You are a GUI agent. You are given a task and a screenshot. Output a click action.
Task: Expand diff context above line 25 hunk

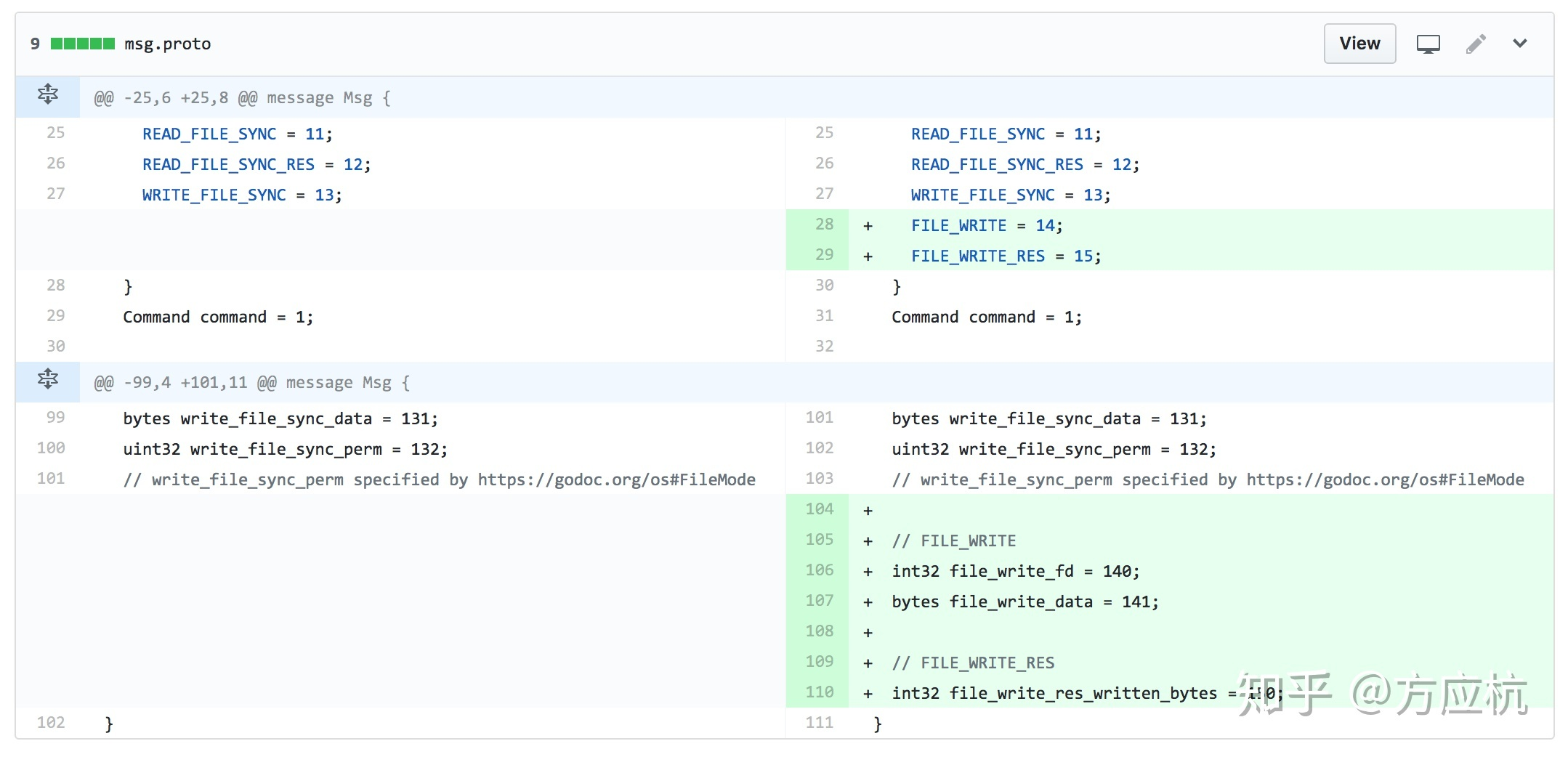pyautogui.click(x=48, y=95)
